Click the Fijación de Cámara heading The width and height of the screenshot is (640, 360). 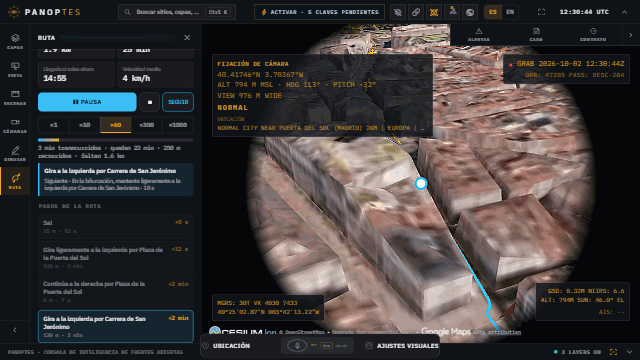pyautogui.click(x=253, y=64)
